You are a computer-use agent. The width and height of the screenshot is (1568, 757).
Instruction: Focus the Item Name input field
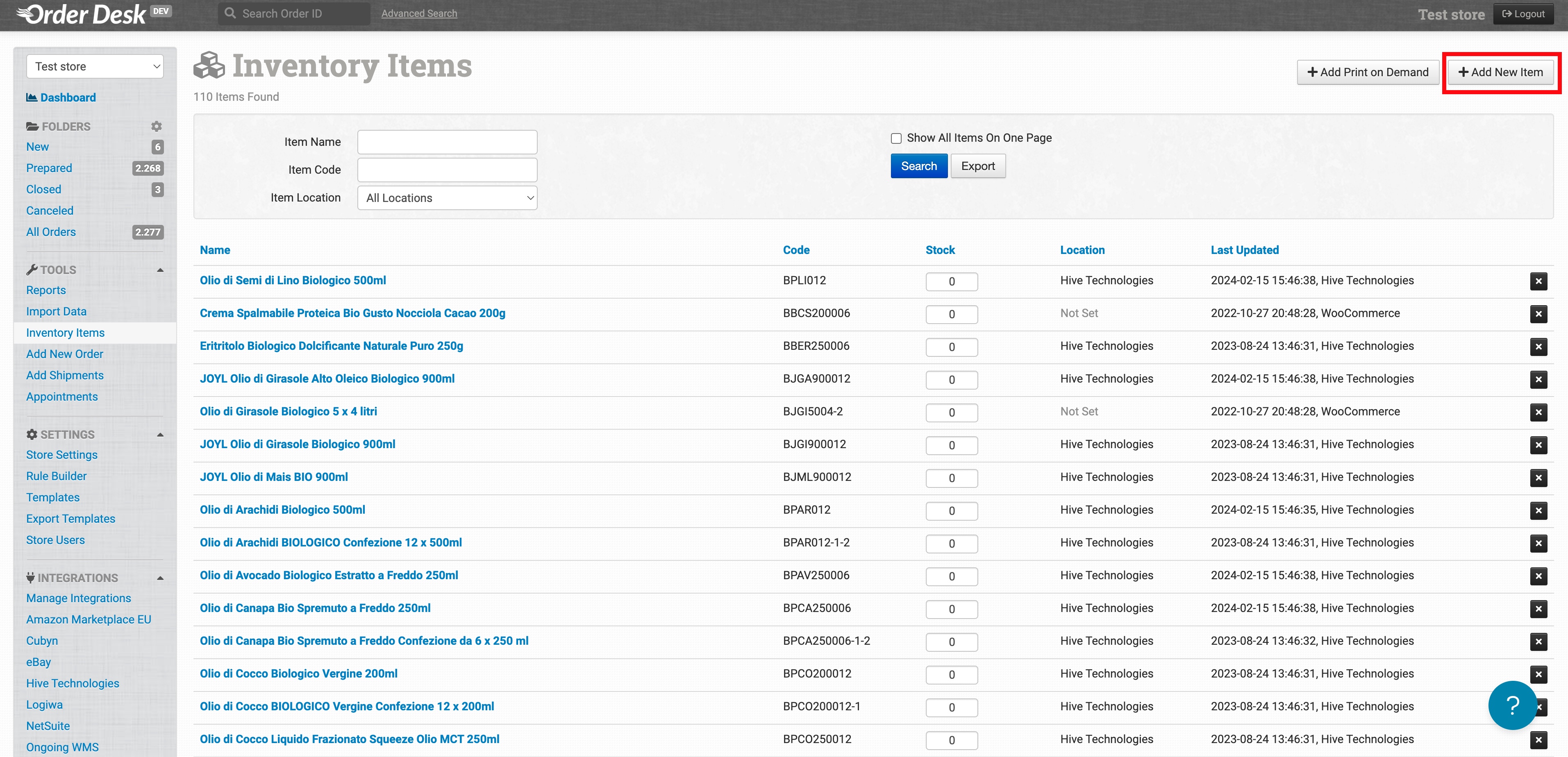(447, 142)
